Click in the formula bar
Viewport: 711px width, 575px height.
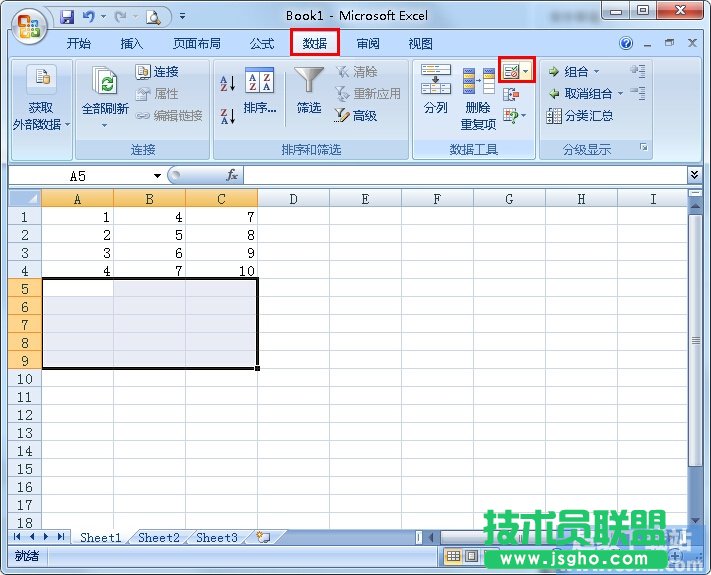(x=465, y=175)
